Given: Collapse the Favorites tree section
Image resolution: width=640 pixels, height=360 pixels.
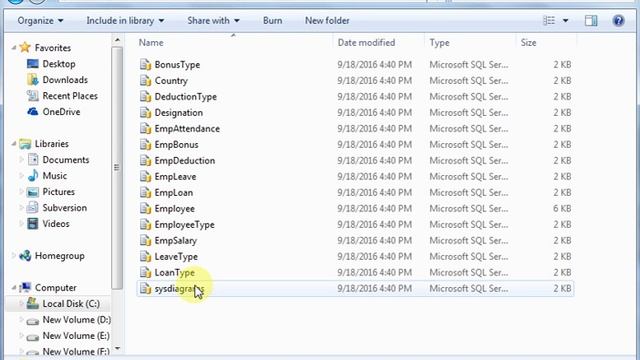Looking at the screenshot, I should (x=14, y=48).
